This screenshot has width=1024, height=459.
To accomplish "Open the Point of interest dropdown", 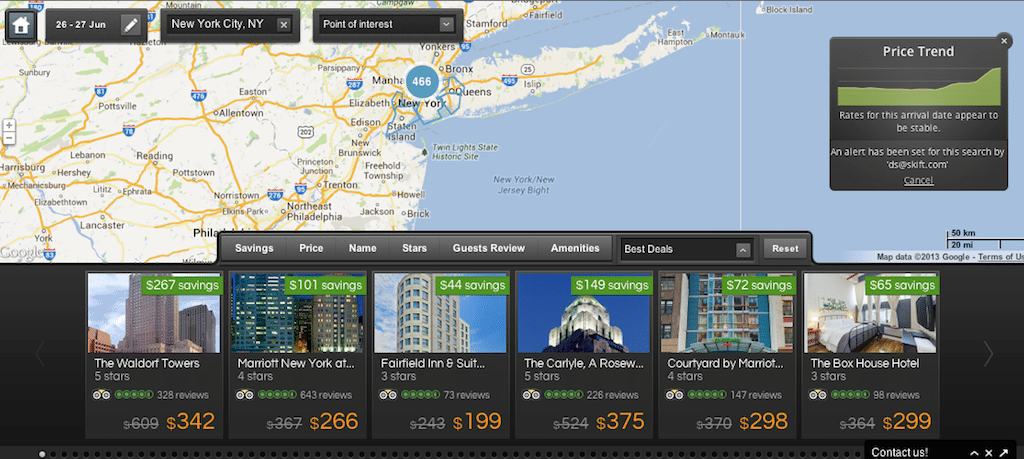I will (x=388, y=25).
